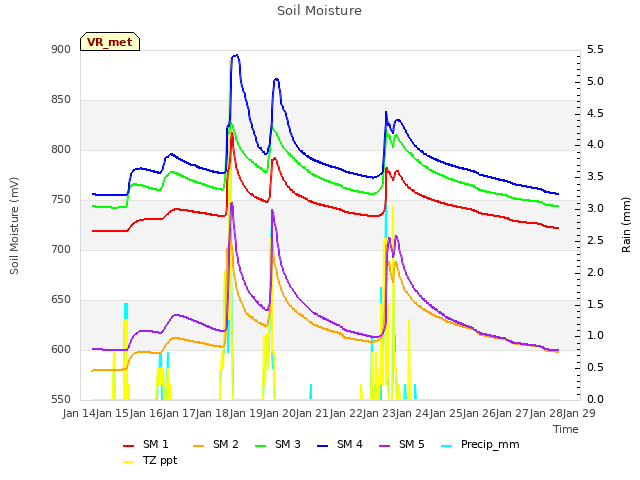
Task: Click the 800 tick label on left axis
Action: (61, 149)
